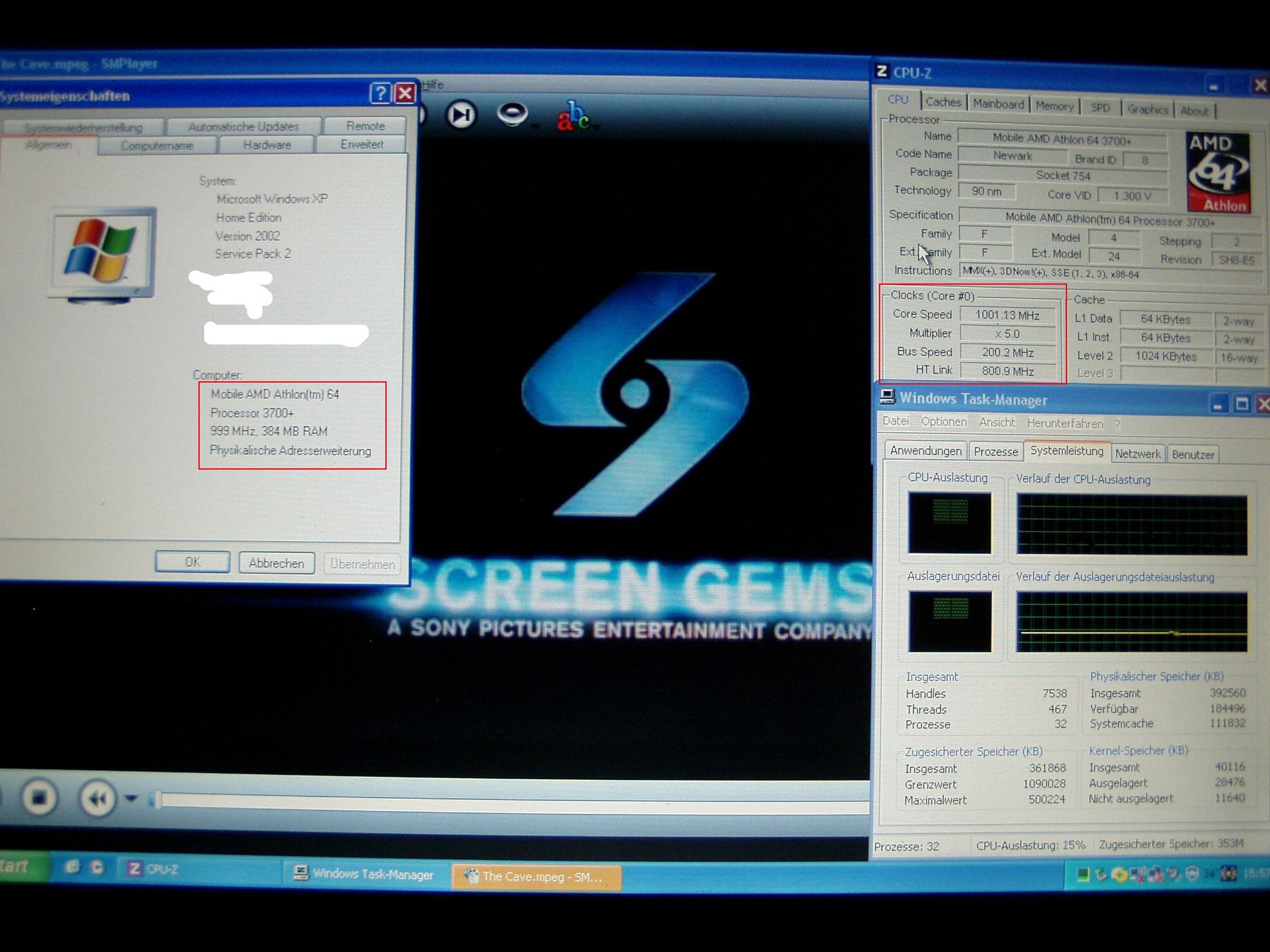The image size is (1270, 952).
Task: Switch to Prozesse tab
Action: [995, 452]
